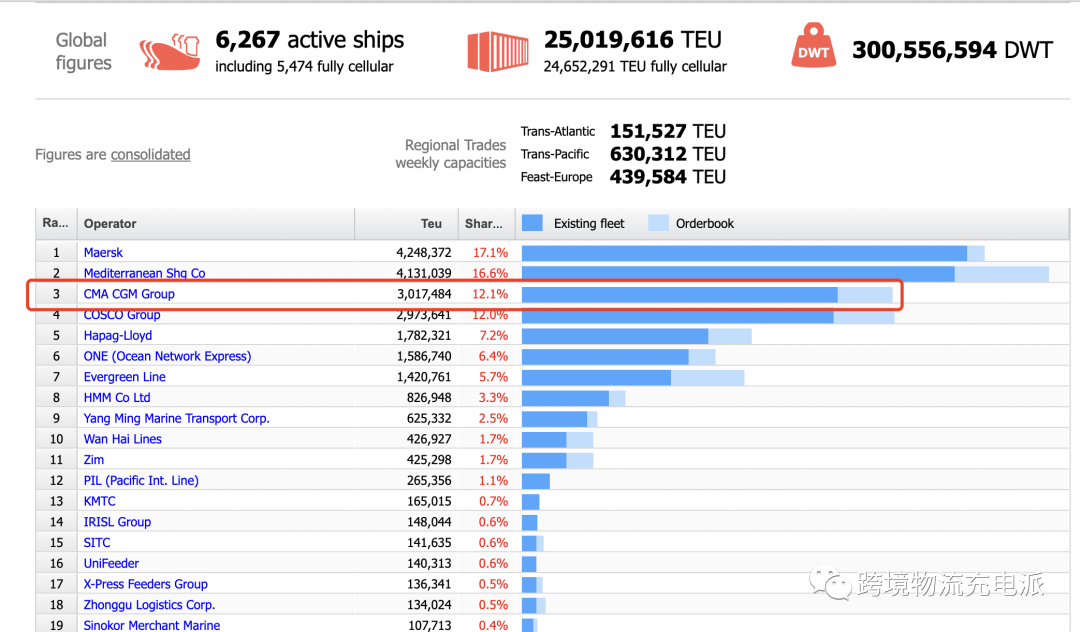
Task: Click the DWT weight icon
Action: 813,45
